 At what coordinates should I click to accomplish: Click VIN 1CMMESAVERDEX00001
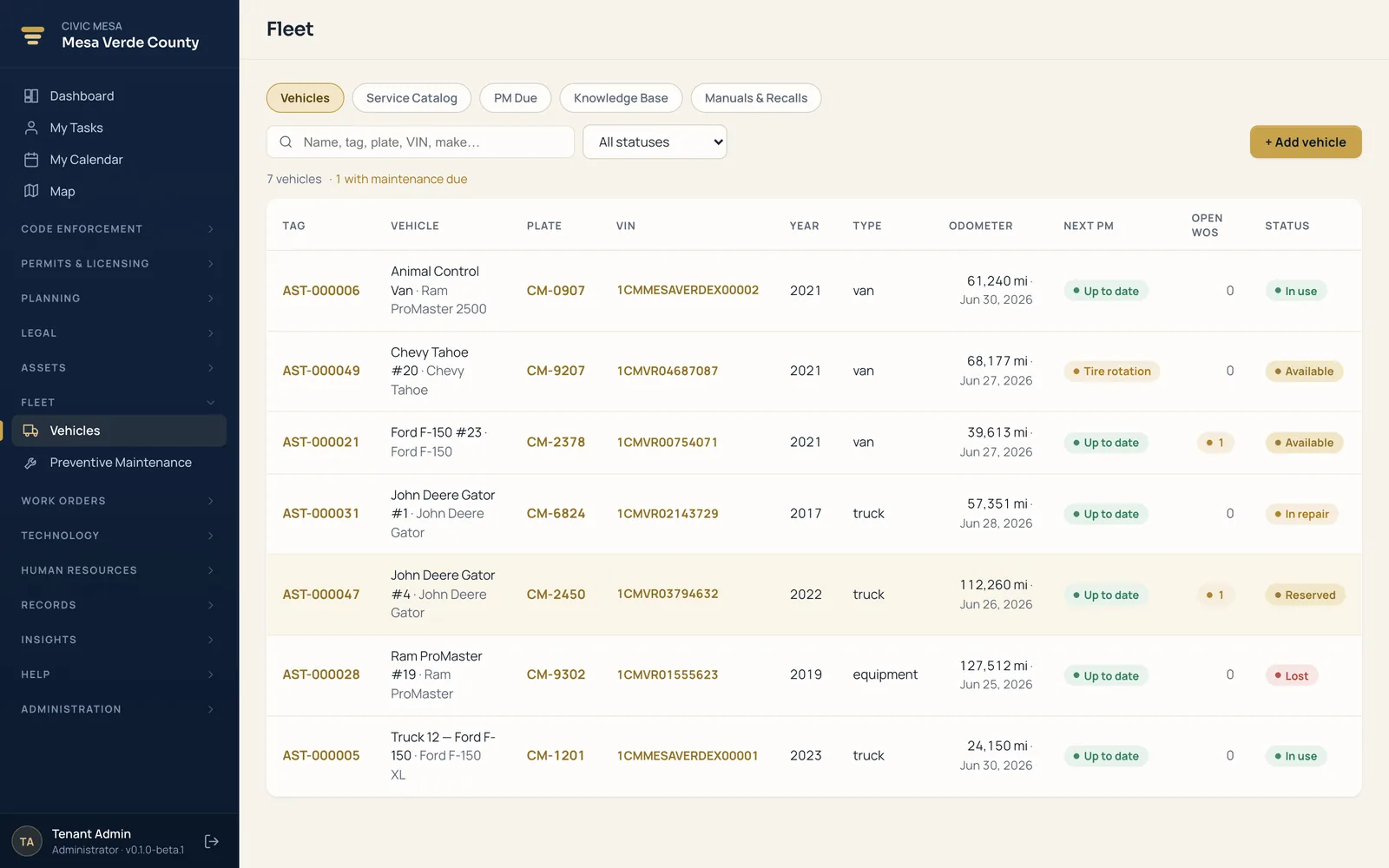tap(688, 755)
